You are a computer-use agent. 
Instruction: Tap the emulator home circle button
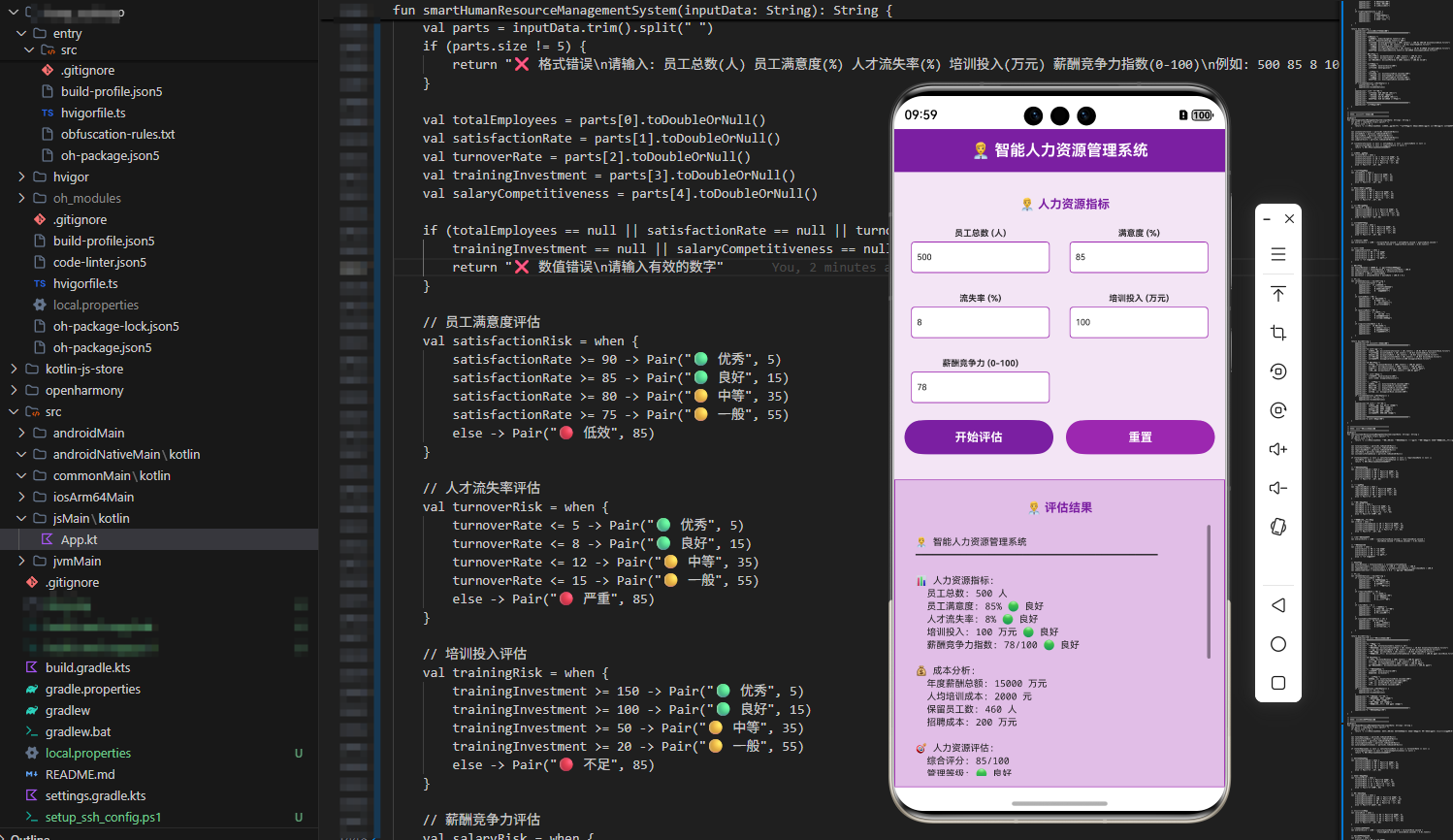tap(1278, 644)
